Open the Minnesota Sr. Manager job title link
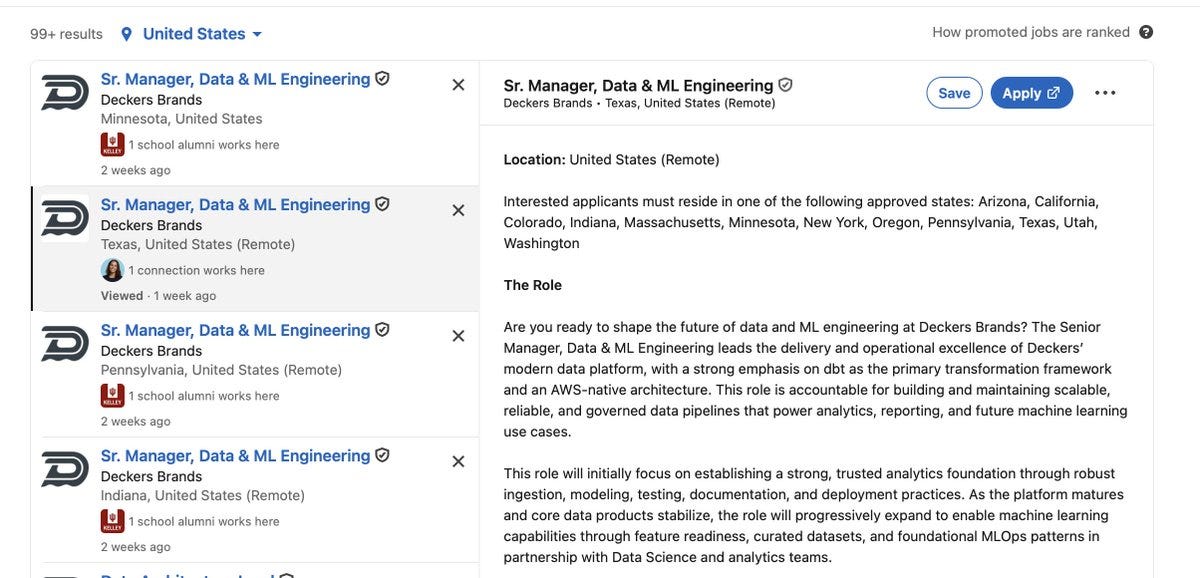 pyautogui.click(x=236, y=79)
